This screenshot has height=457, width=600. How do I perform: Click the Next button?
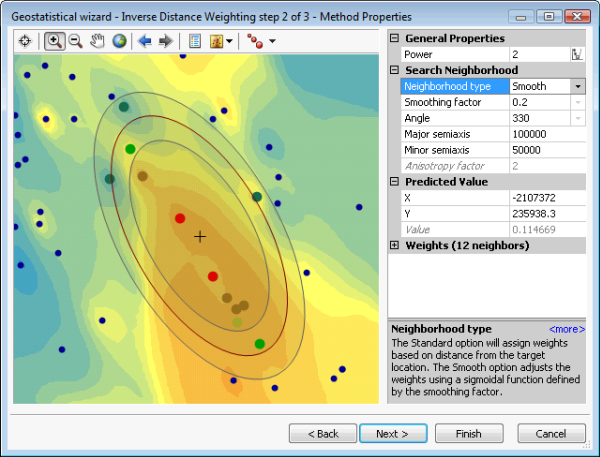coord(392,433)
